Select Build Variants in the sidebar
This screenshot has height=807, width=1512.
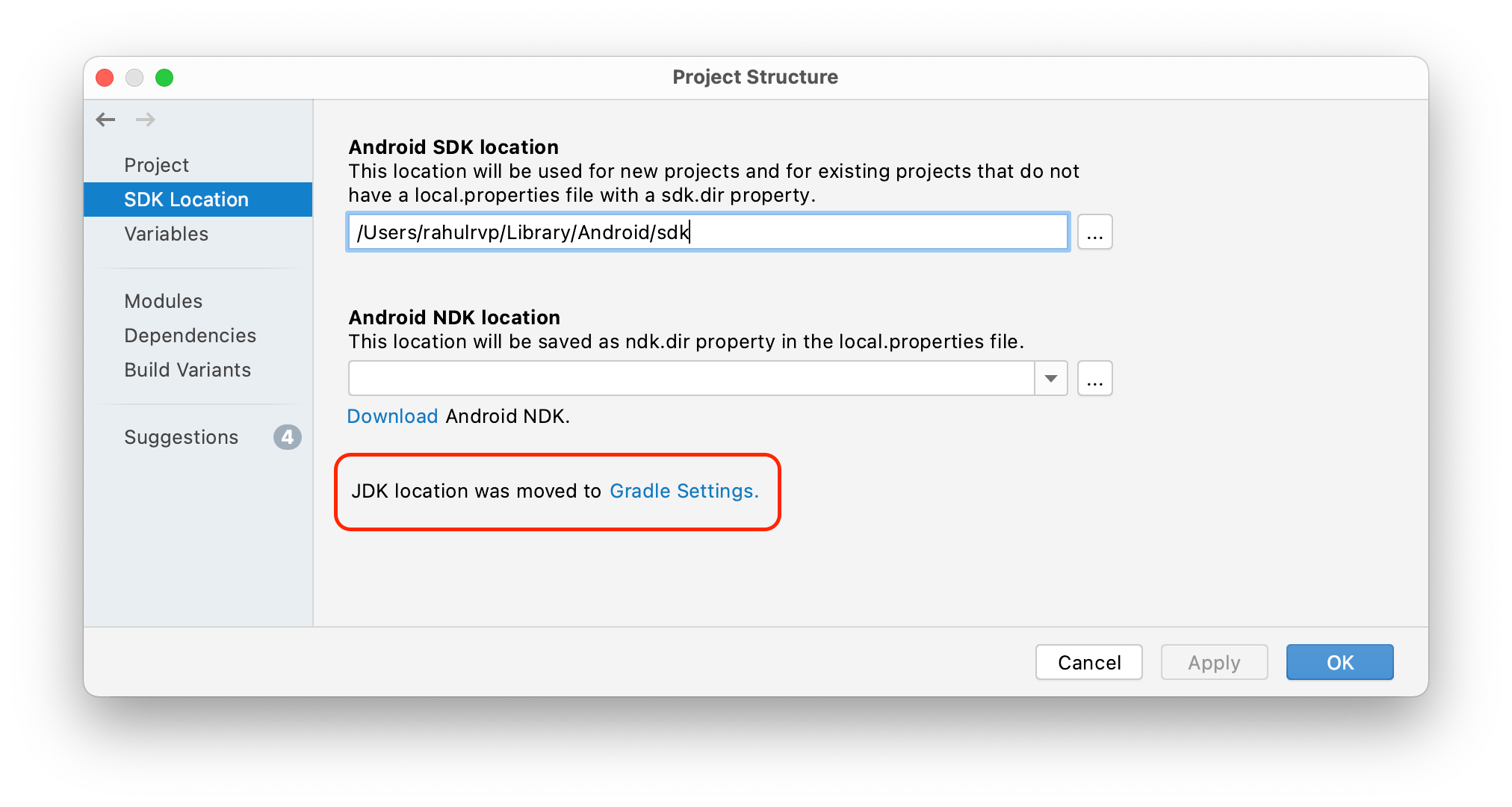(x=188, y=369)
